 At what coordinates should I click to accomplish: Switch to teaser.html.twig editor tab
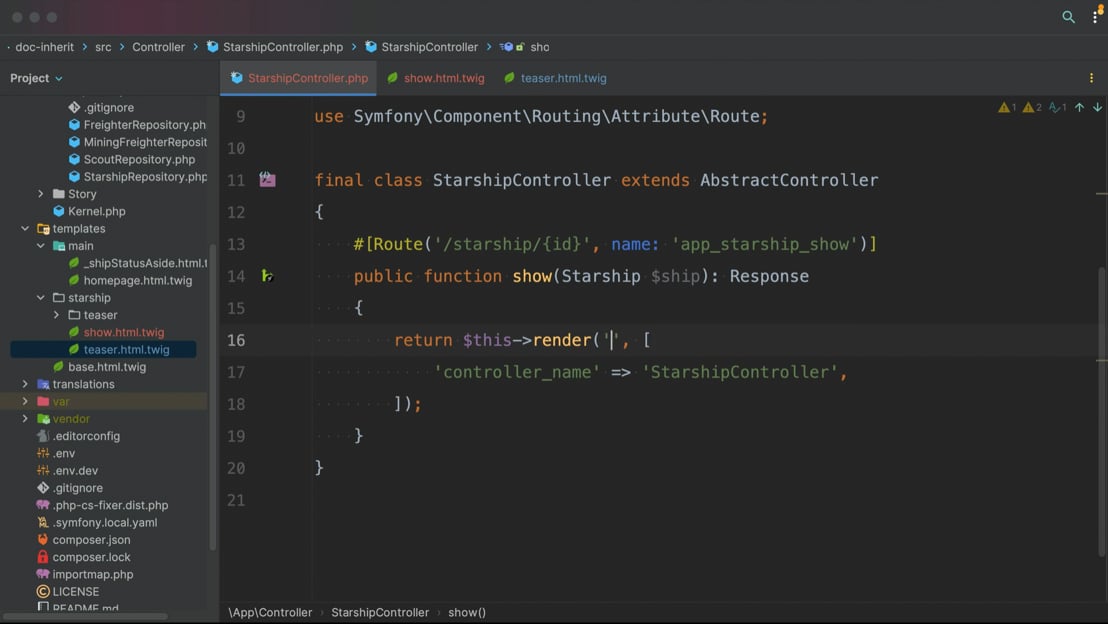555,78
